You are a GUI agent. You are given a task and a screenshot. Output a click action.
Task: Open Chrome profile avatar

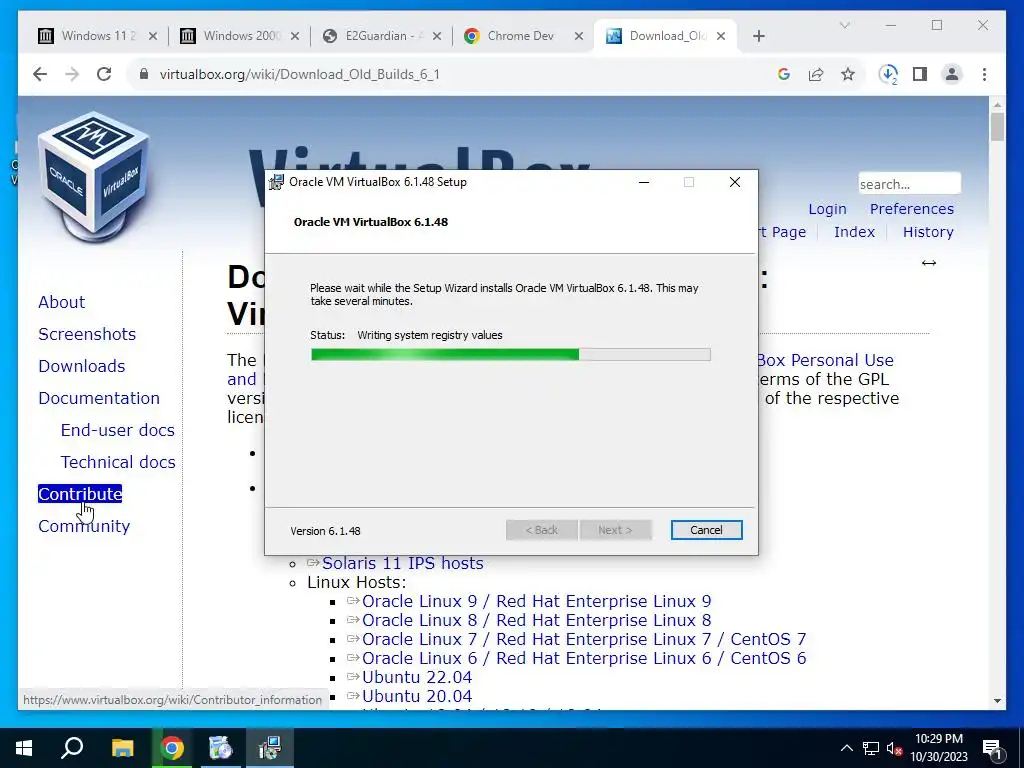click(x=952, y=74)
